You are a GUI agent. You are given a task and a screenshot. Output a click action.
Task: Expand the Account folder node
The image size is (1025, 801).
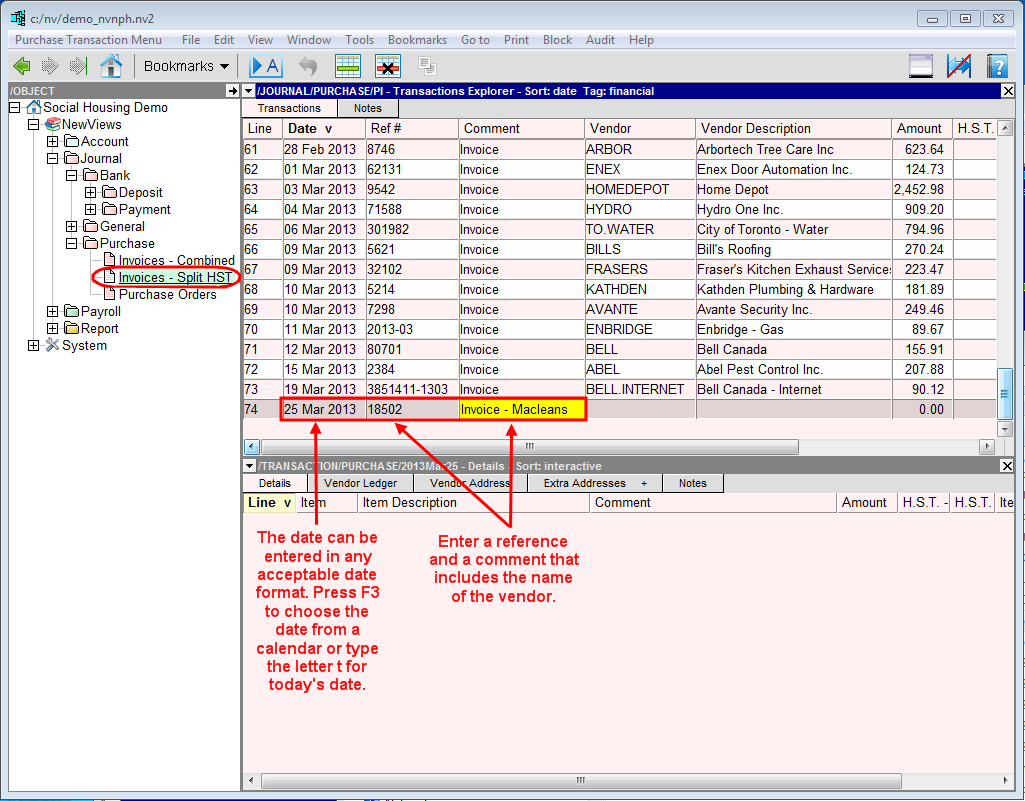(x=53, y=141)
